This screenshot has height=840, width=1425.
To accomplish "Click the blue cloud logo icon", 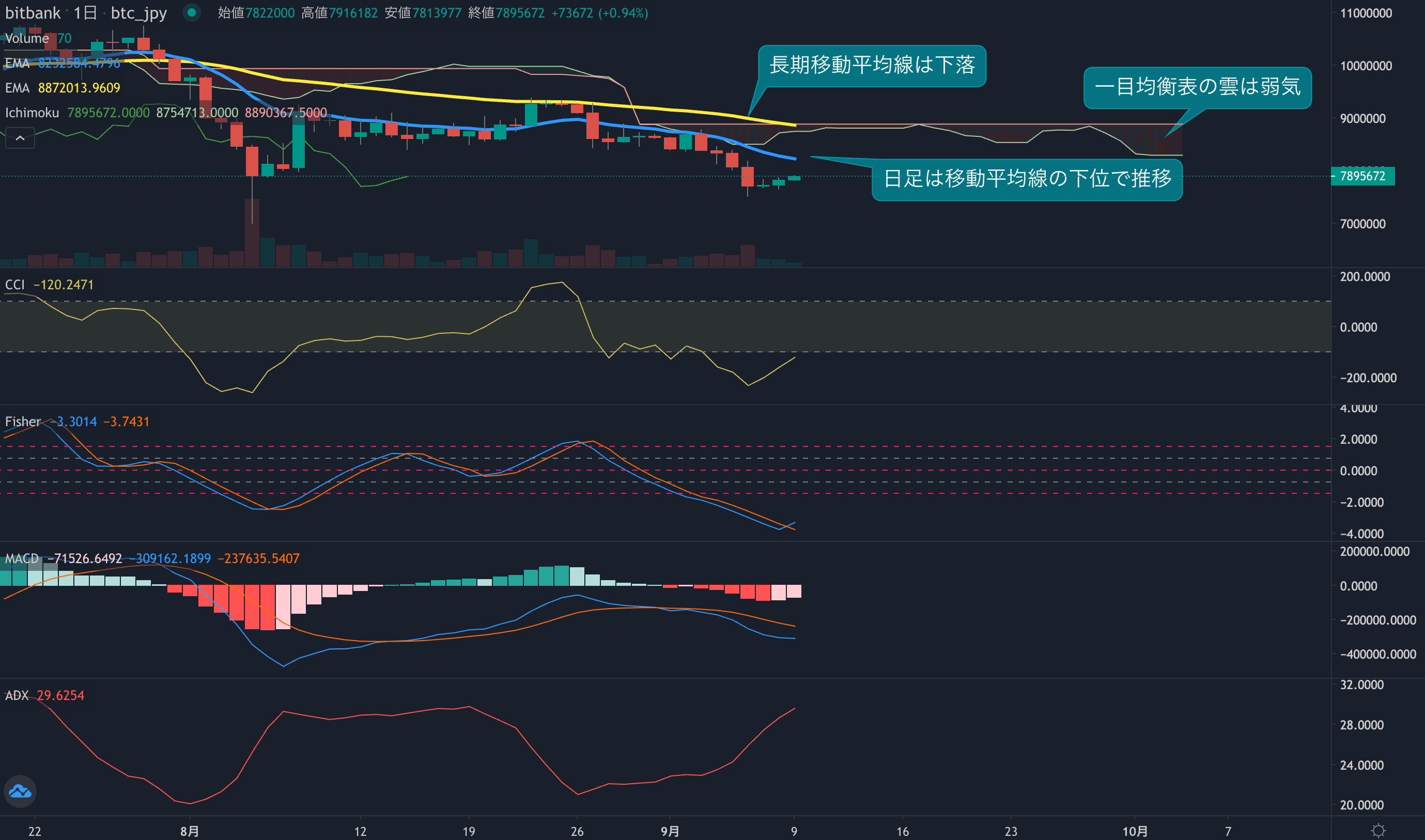I will 20,791.
